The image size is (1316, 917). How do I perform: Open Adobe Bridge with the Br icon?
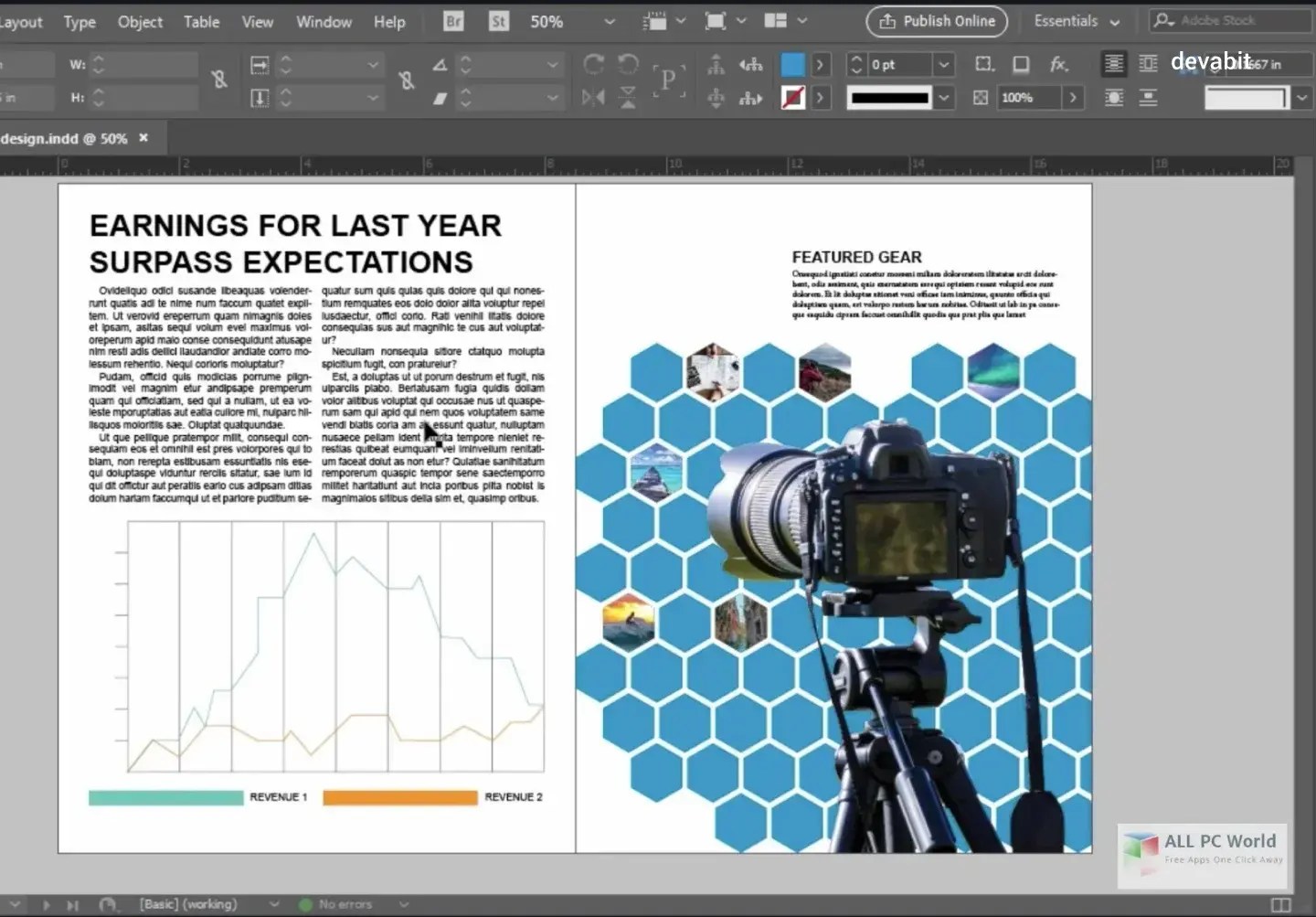pyautogui.click(x=452, y=20)
